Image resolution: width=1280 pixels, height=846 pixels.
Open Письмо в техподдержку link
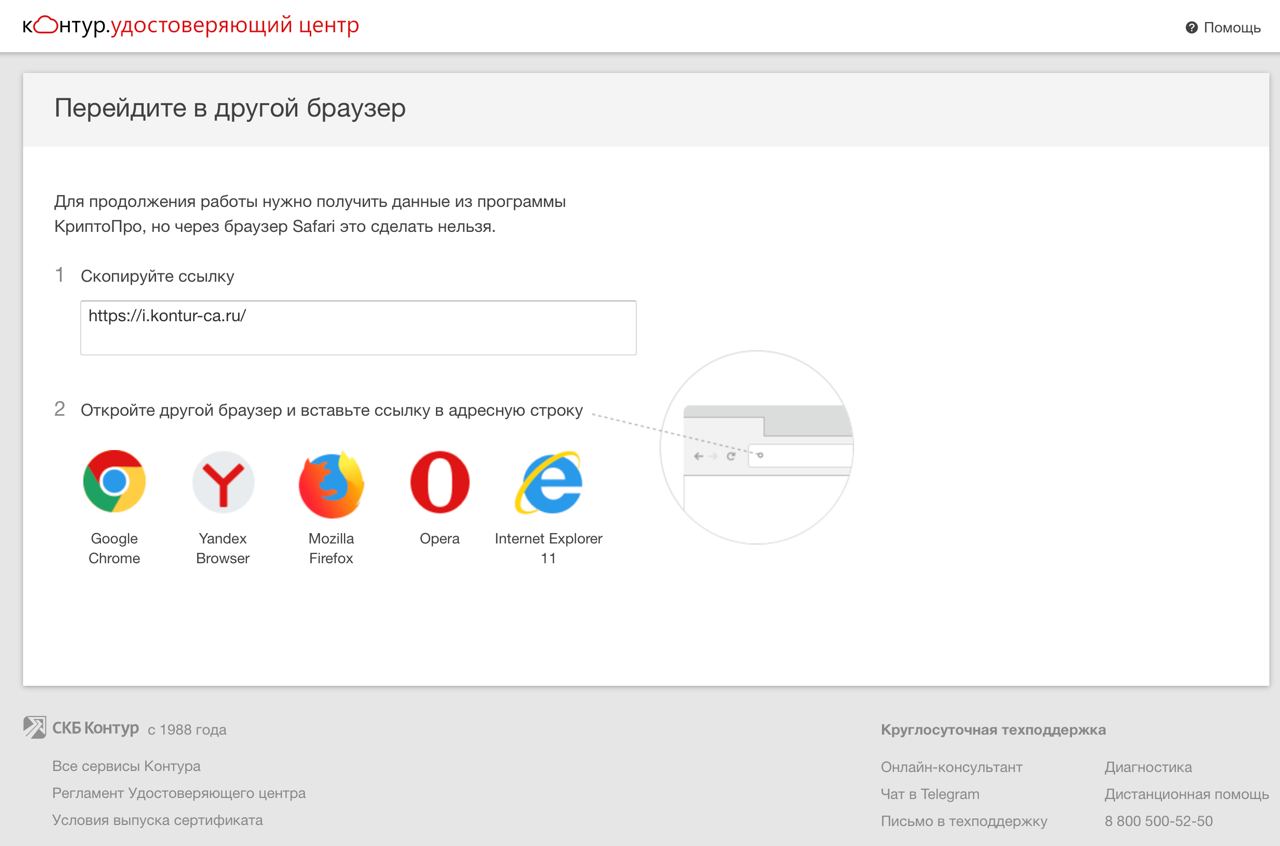pos(964,821)
